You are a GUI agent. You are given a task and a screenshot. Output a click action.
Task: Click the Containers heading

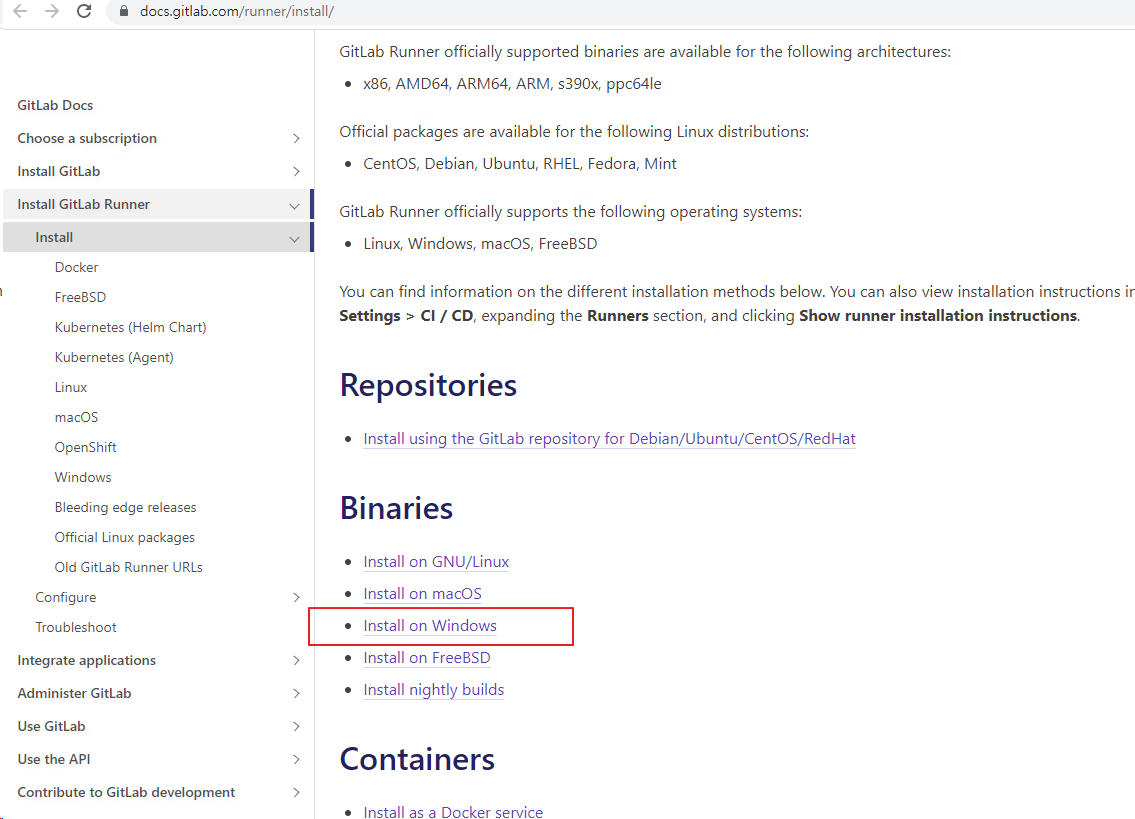pos(418,760)
